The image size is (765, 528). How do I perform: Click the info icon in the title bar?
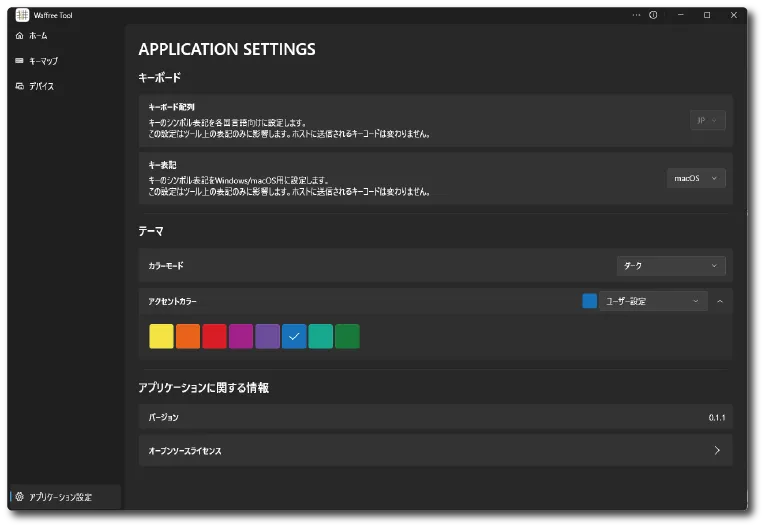click(653, 15)
